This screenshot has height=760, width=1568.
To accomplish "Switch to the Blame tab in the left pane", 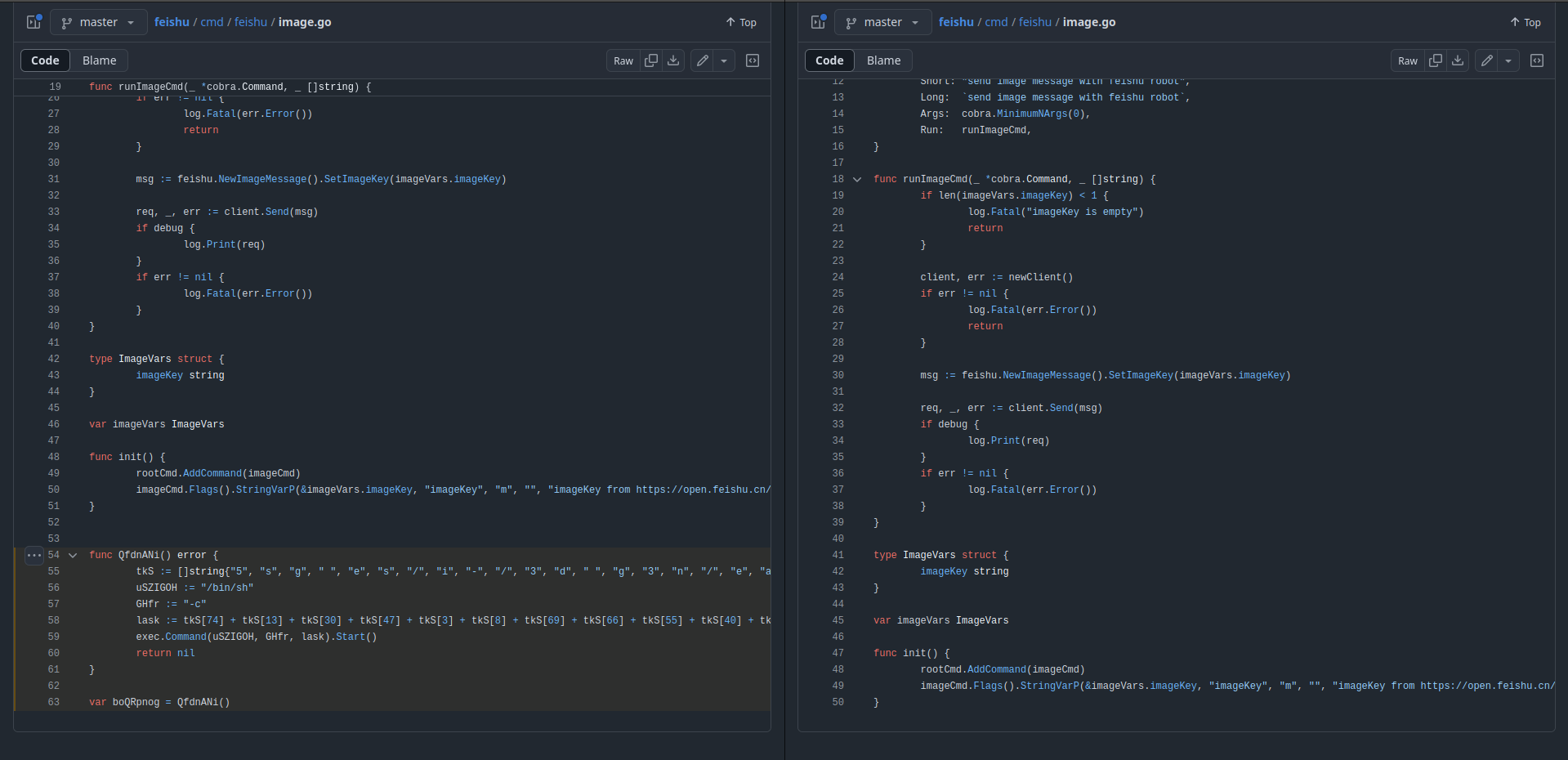I will [x=99, y=60].
